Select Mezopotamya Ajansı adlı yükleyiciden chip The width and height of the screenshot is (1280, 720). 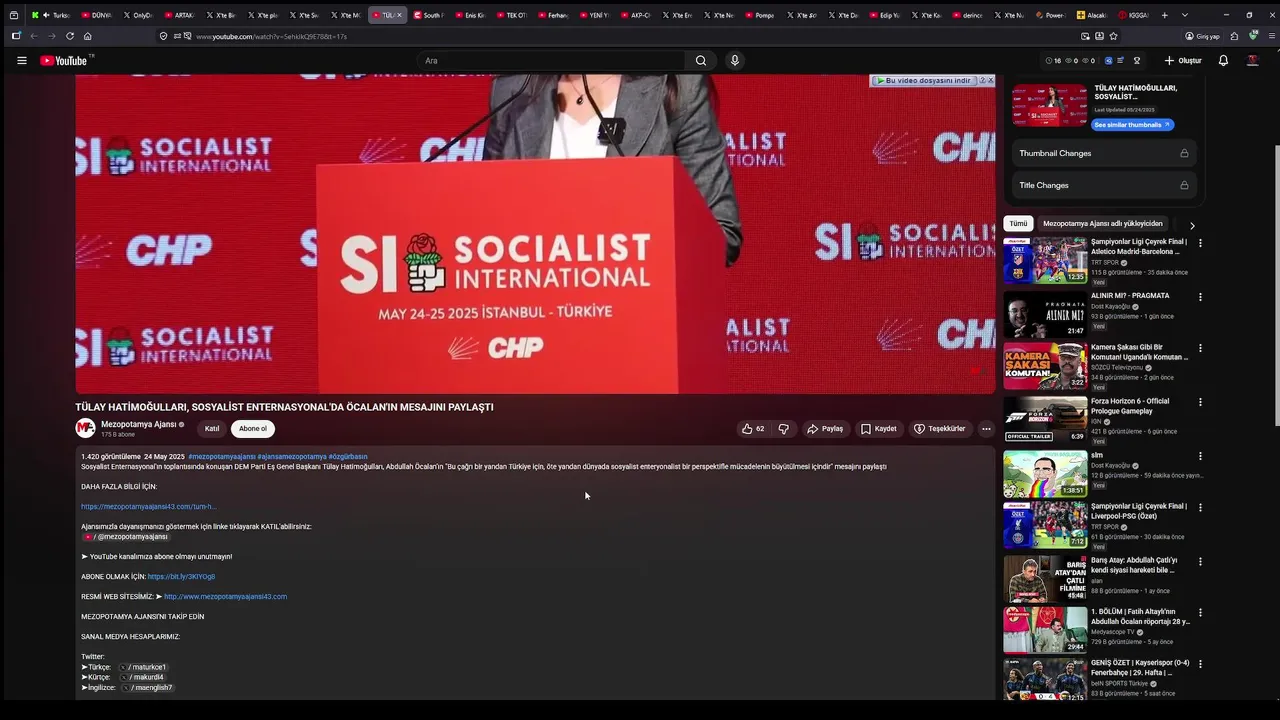[1103, 224]
